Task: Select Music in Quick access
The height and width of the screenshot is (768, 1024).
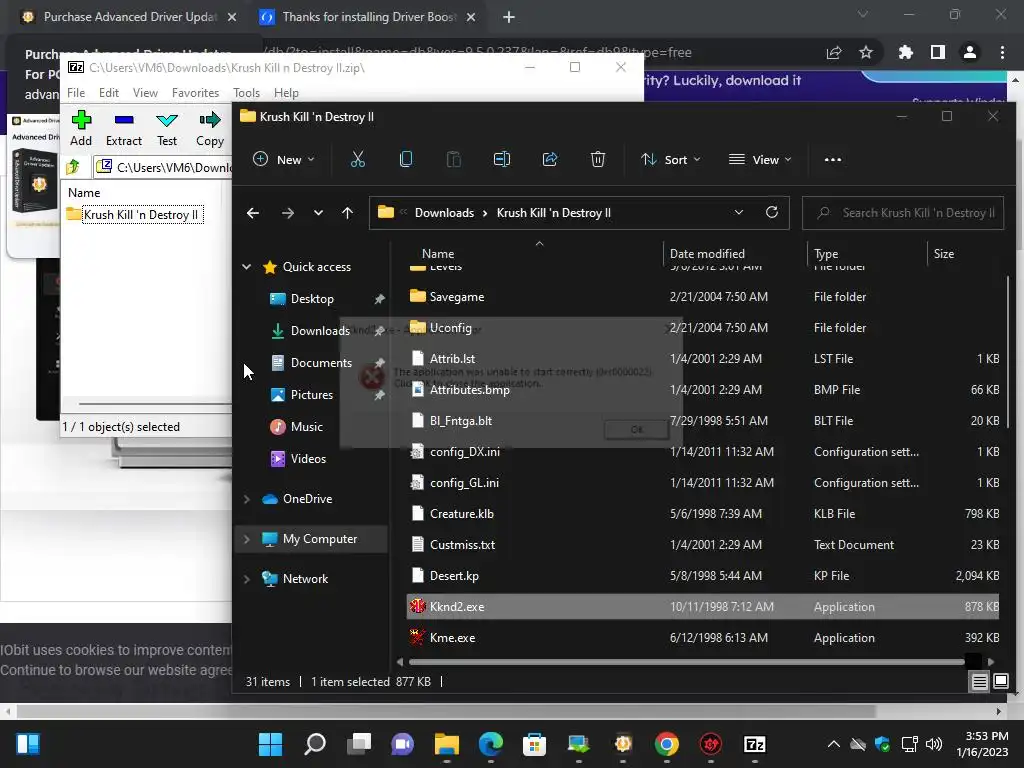Action: 307,426
